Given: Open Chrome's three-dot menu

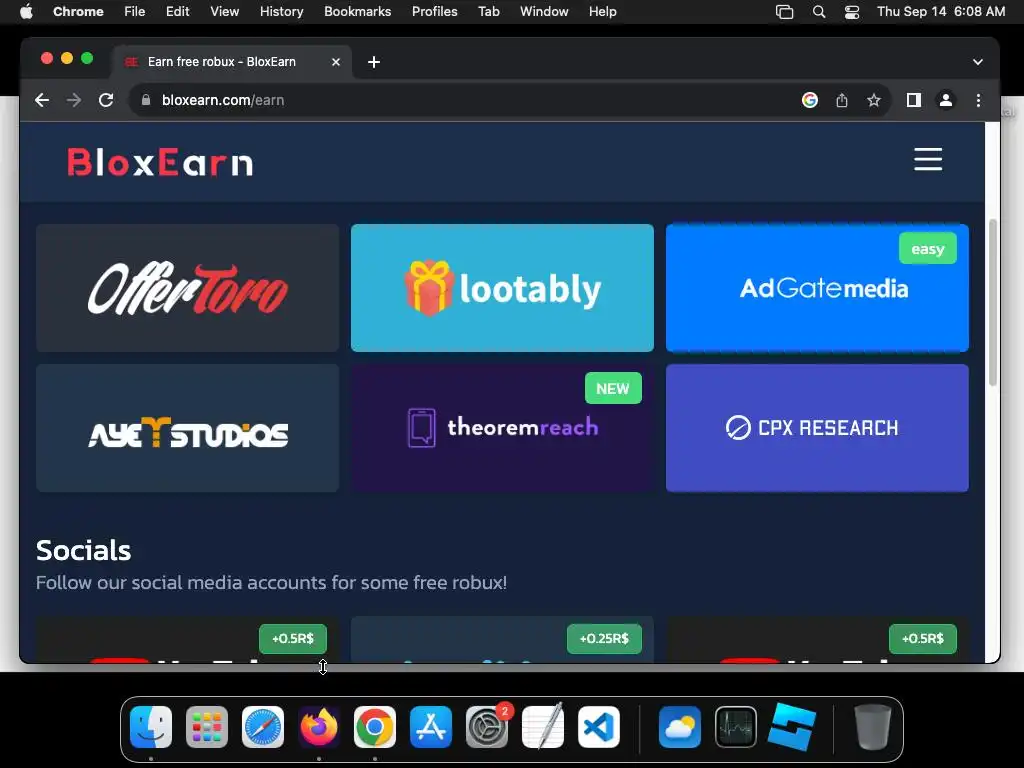Looking at the screenshot, I should 978,100.
